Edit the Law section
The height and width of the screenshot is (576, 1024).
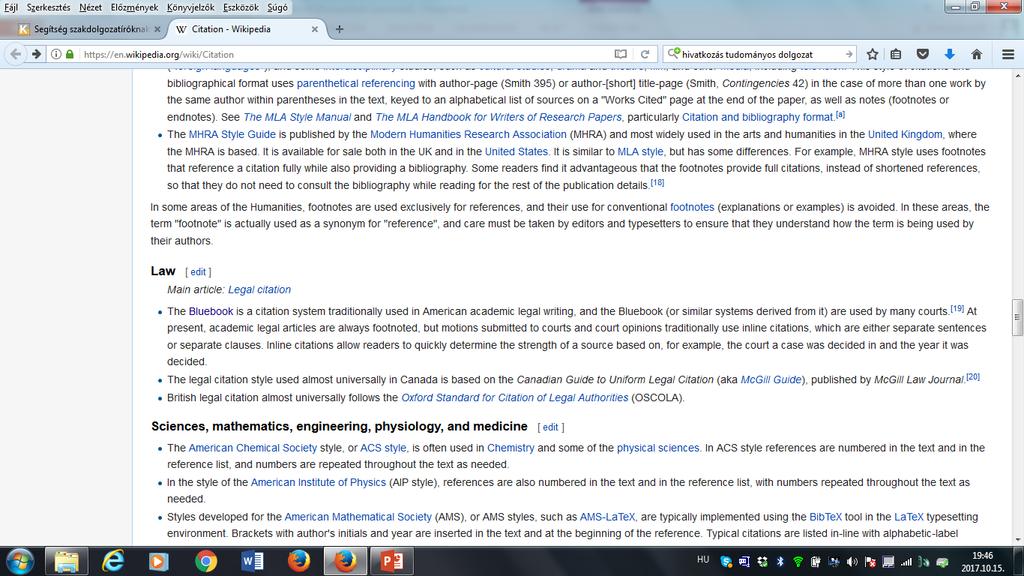[x=198, y=272]
